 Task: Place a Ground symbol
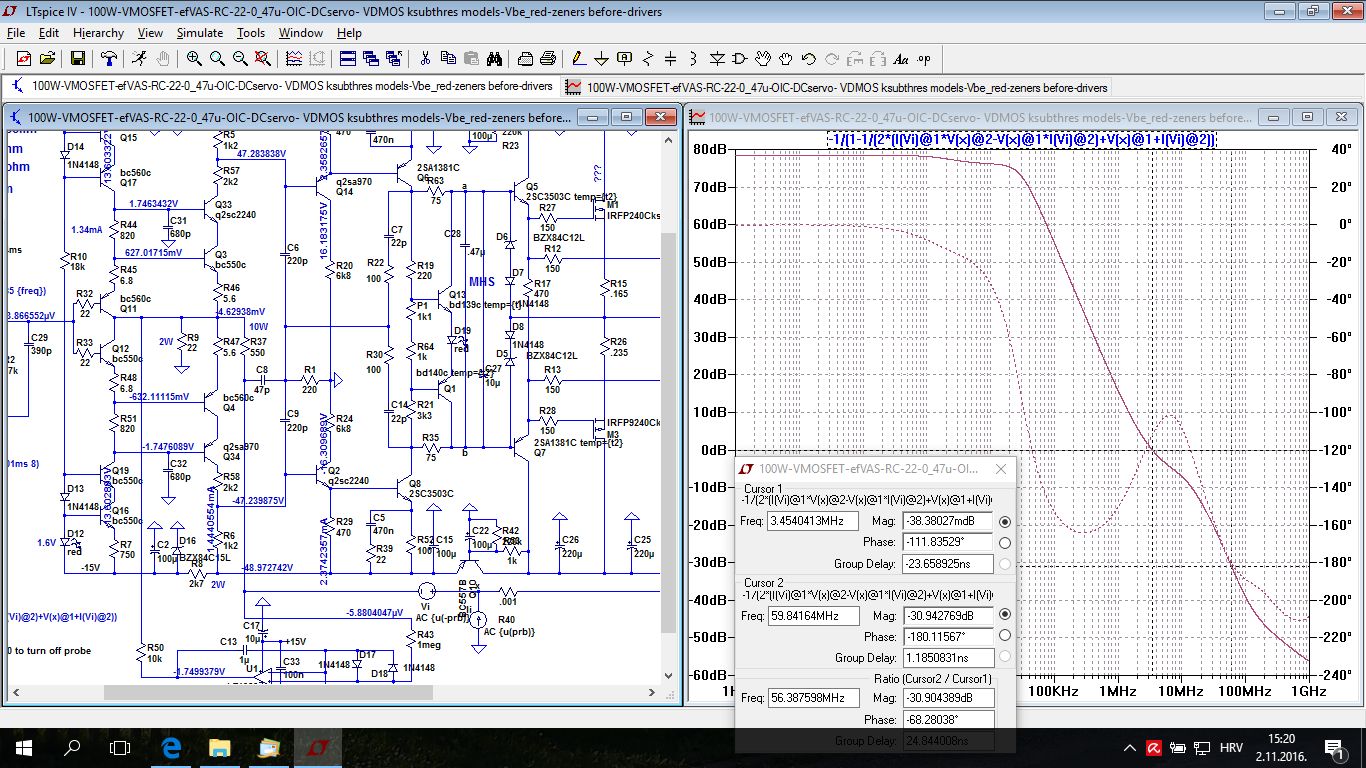coord(601,58)
